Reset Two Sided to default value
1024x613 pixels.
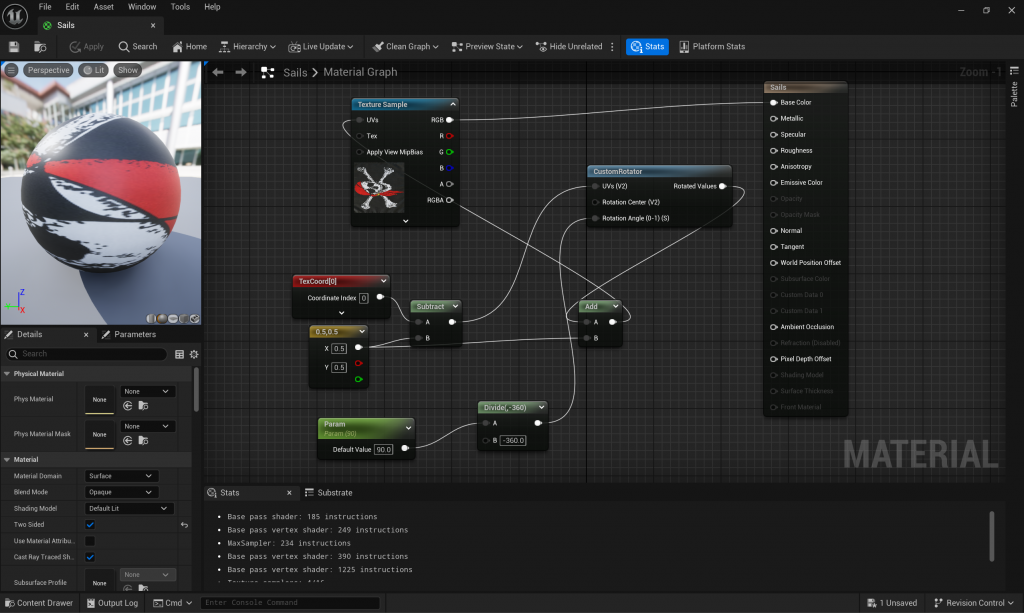click(184, 524)
